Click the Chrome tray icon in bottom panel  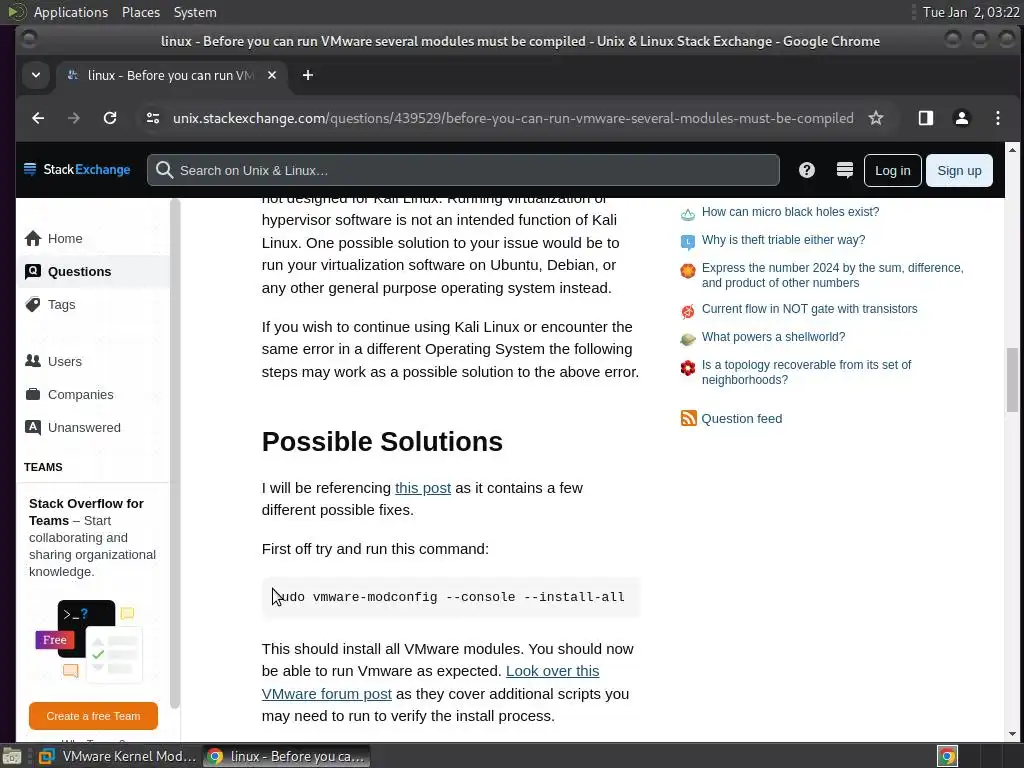click(947, 756)
